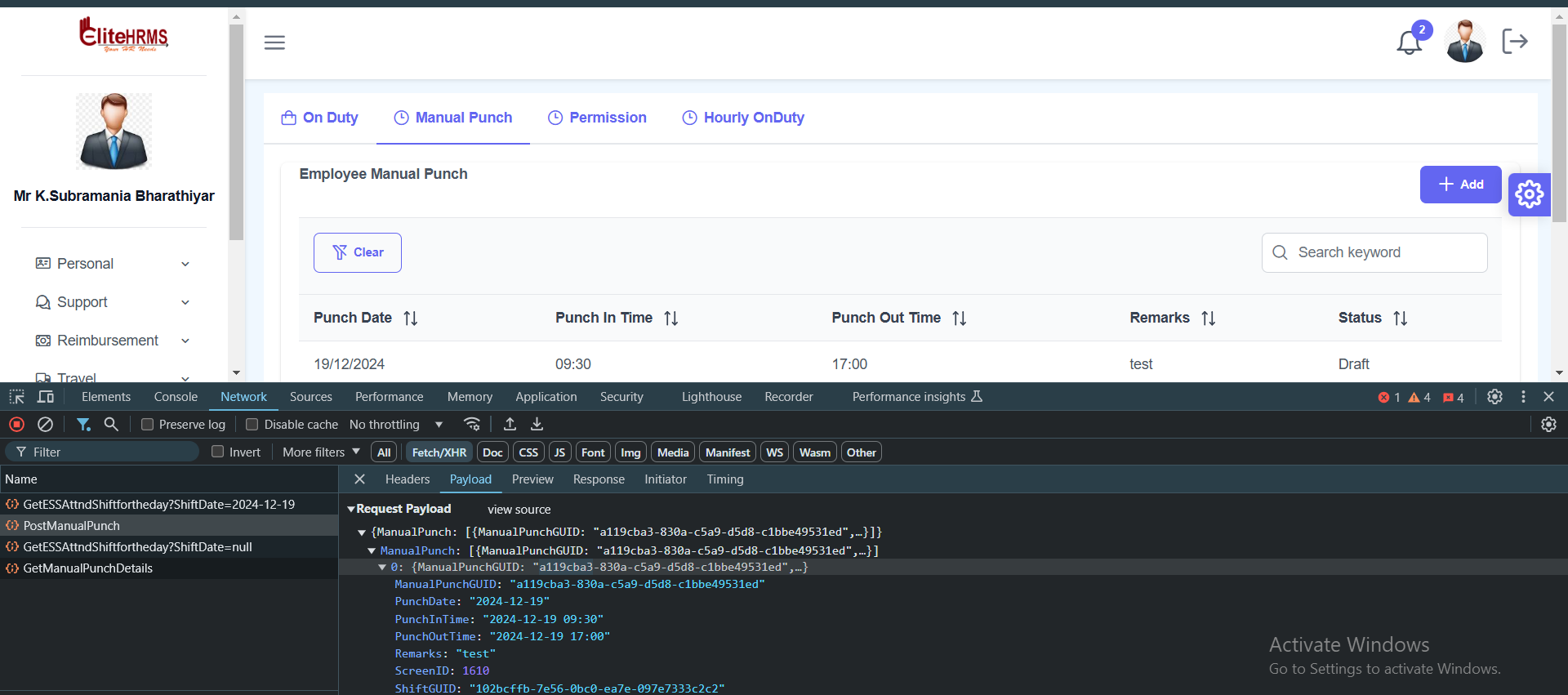Click the Add button

1460,185
